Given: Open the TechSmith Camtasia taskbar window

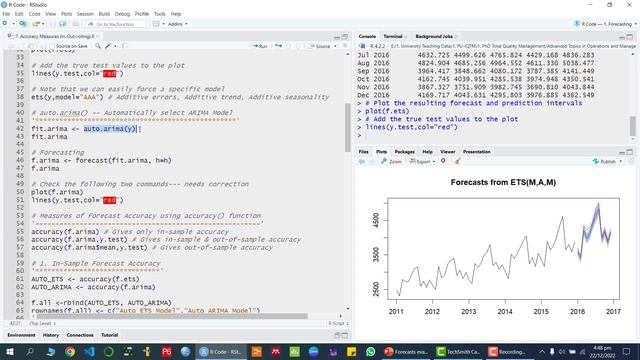Looking at the screenshot, I should point(458,351).
